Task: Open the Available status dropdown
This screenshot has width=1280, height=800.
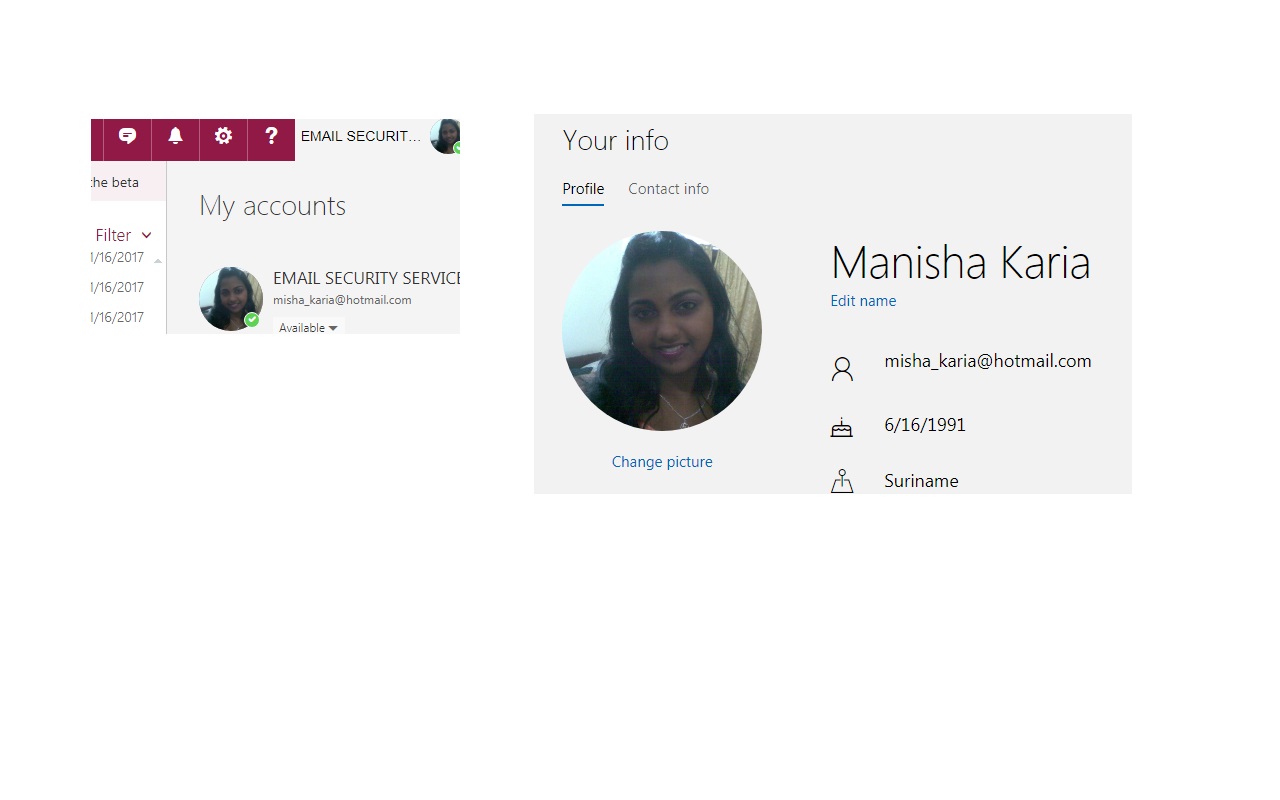Action: click(308, 328)
